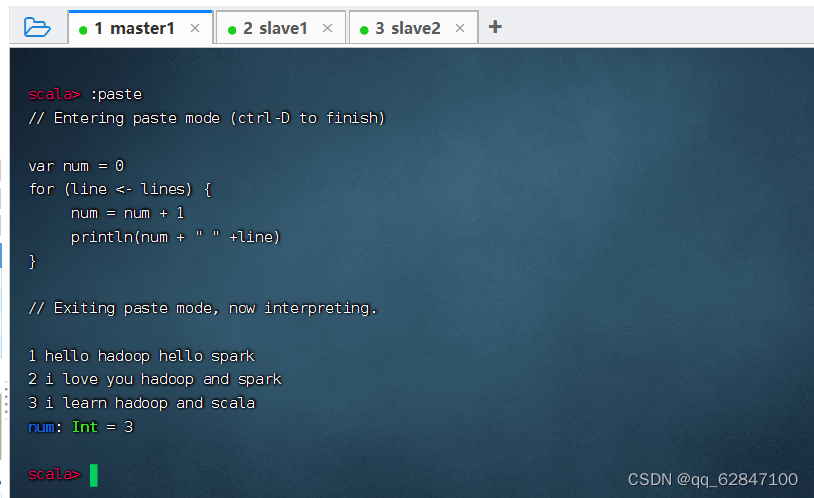
Task: Click the green status dot on slave2
Action: (x=364, y=30)
